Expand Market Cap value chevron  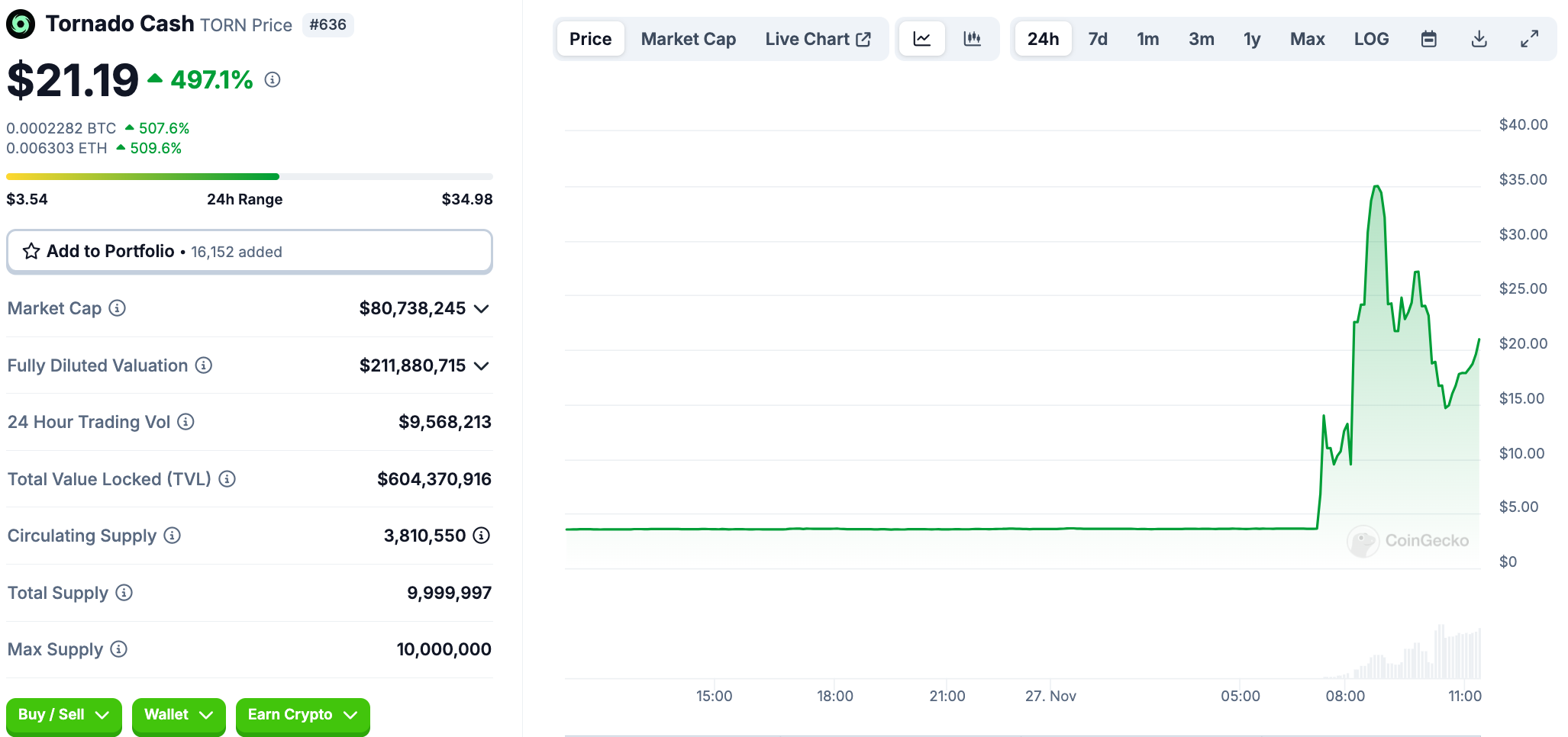pyautogui.click(x=481, y=309)
